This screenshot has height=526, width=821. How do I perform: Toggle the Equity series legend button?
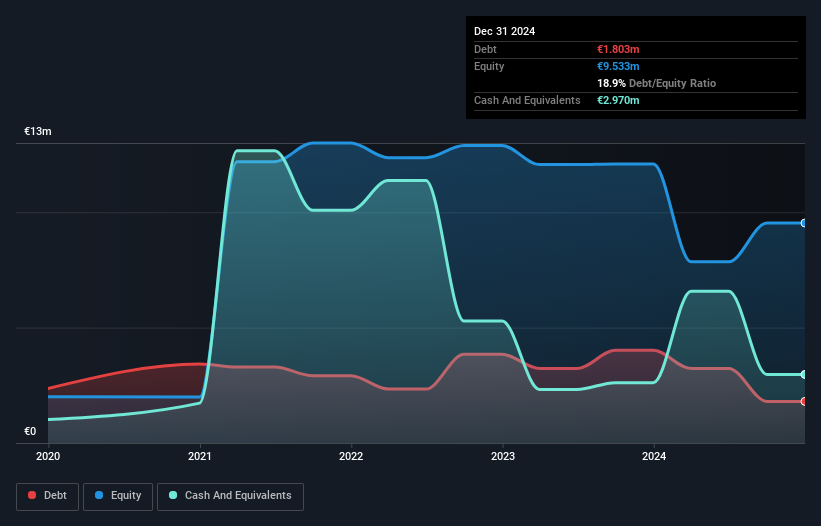[x=118, y=496]
